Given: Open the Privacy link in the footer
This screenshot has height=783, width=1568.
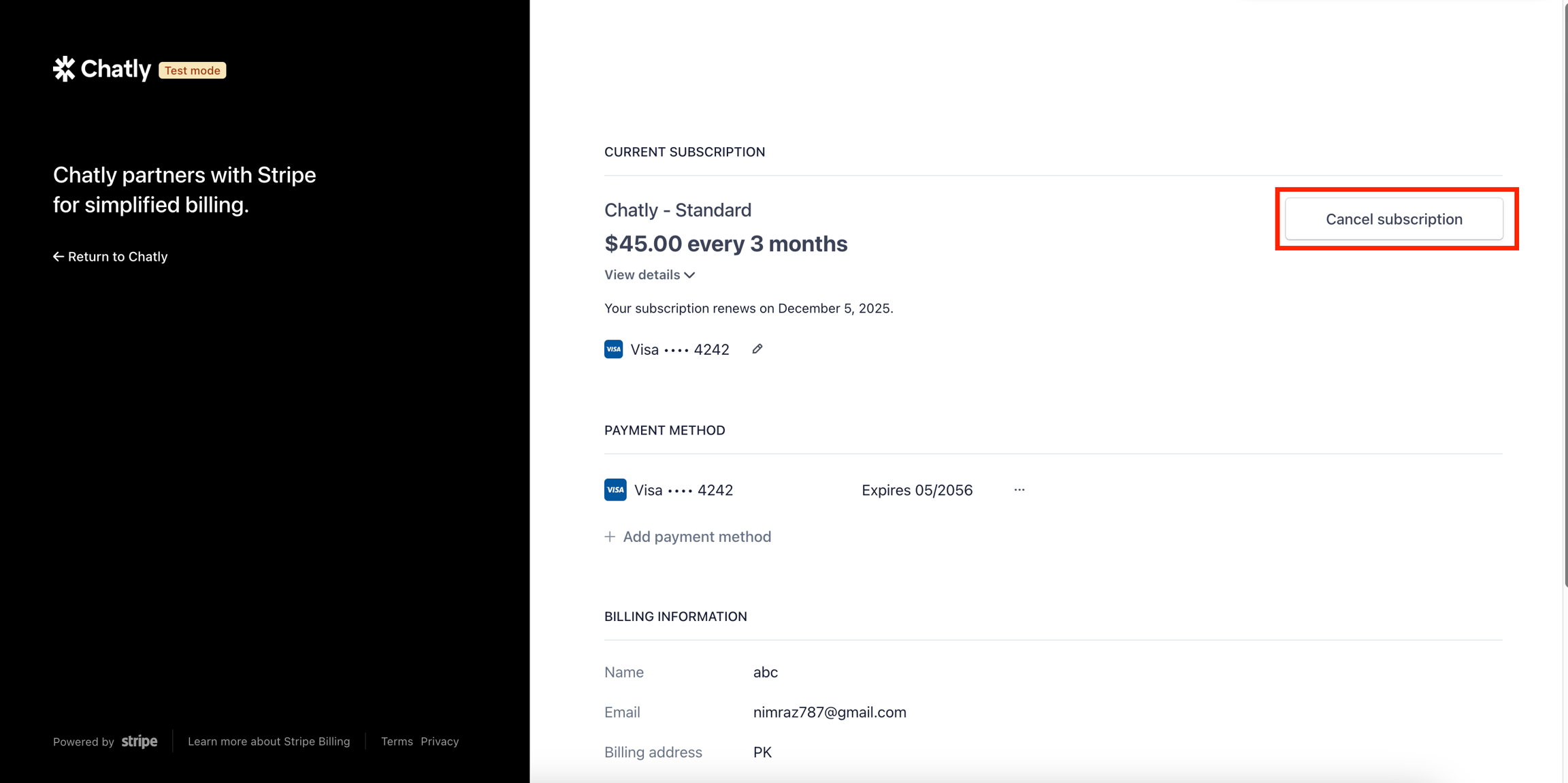Looking at the screenshot, I should click(440, 741).
